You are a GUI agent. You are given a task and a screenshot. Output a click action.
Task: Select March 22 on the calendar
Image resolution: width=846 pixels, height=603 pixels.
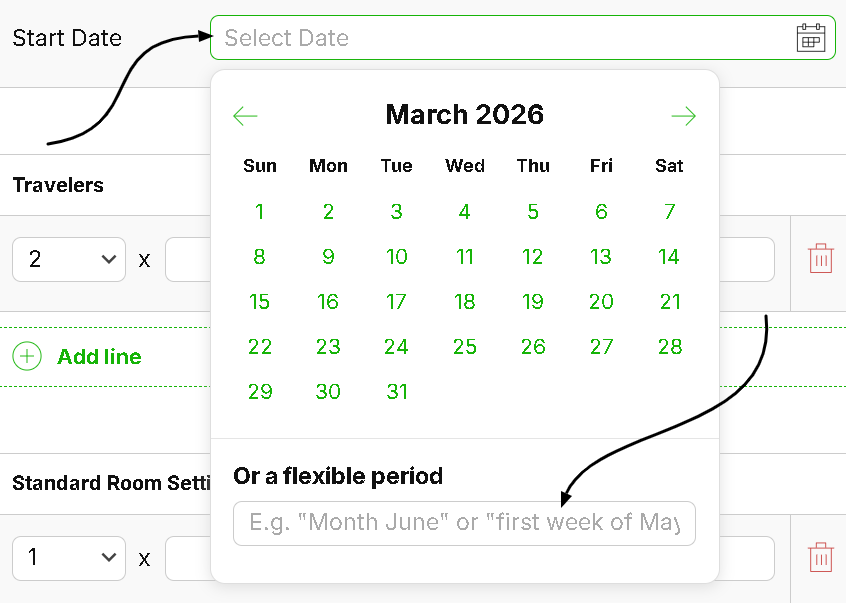[260, 347]
